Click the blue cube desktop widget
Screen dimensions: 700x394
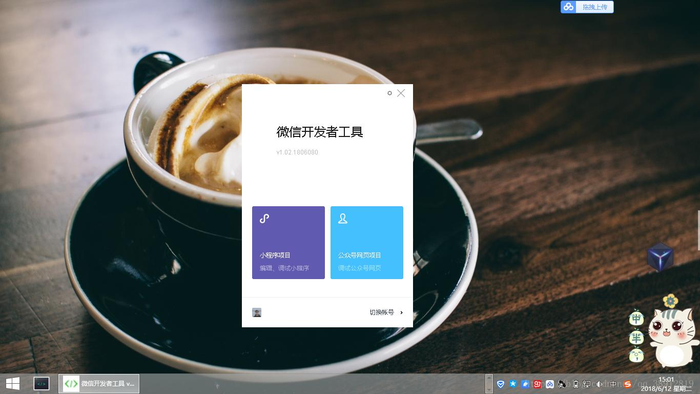(x=660, y=257)
